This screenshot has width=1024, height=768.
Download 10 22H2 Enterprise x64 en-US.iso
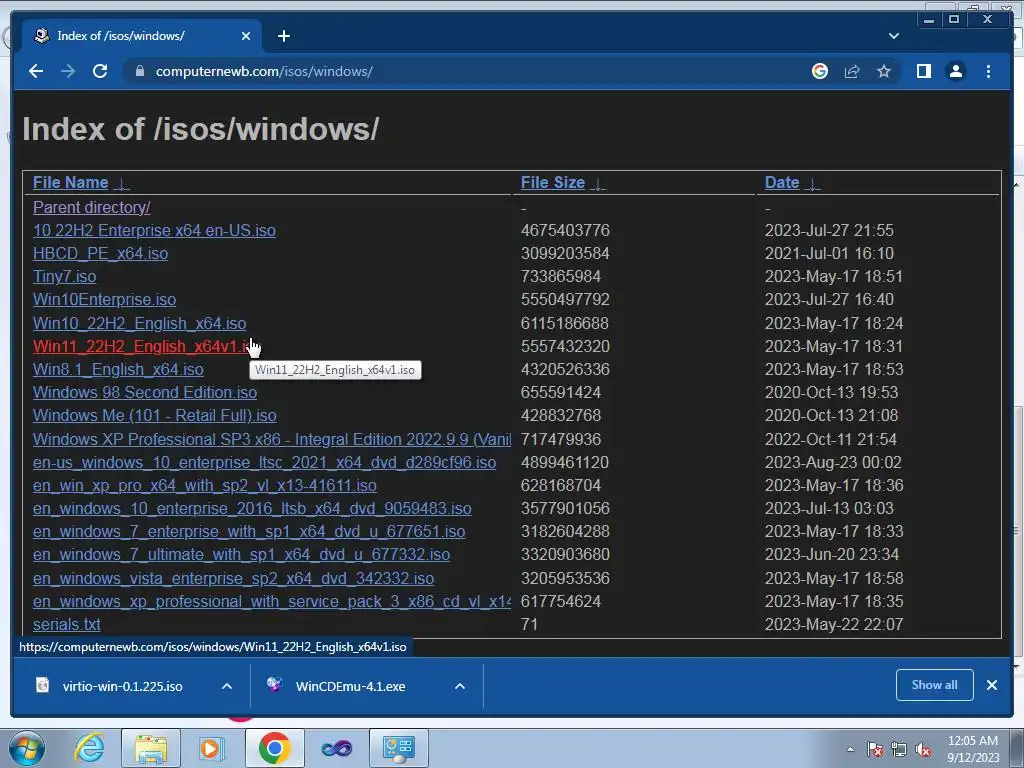pos(154,231)
